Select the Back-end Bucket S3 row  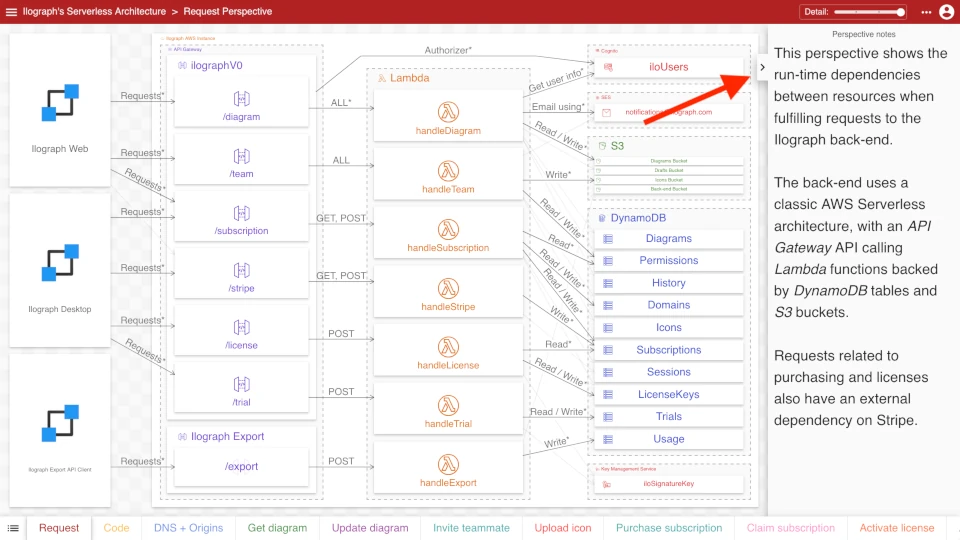(669, 189)
